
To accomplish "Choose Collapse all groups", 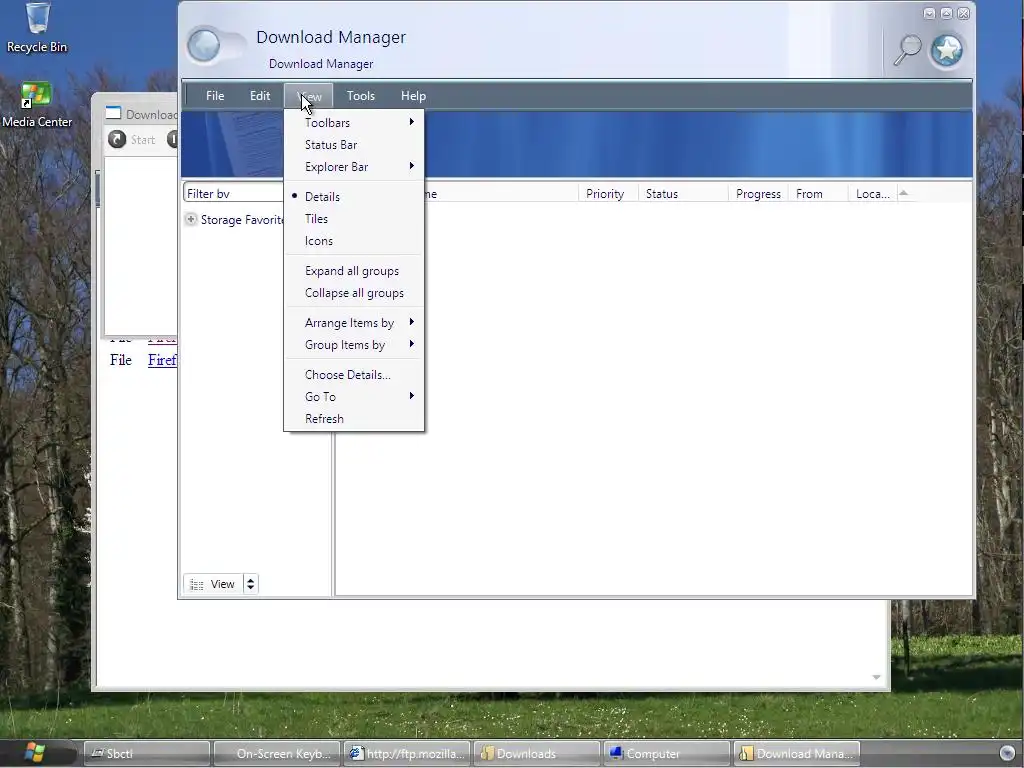I will pyautogui.click(x=354, y=293).
